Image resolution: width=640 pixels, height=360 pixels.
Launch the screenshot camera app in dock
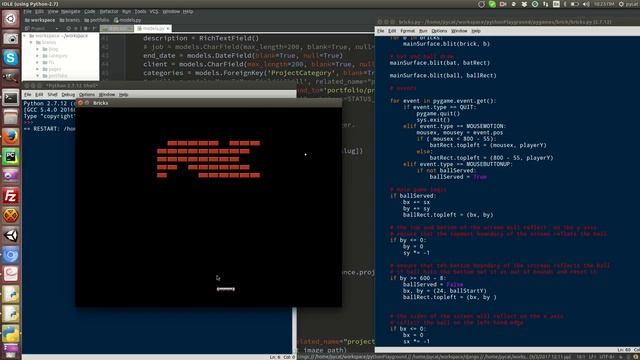click(x=11, y=38)
